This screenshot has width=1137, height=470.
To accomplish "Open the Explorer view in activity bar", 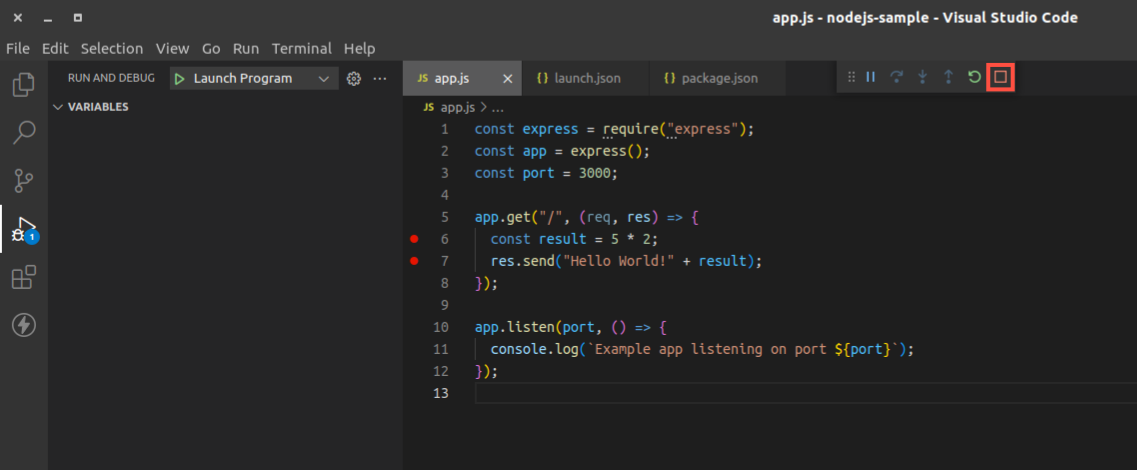I will (x=24, y=85).
